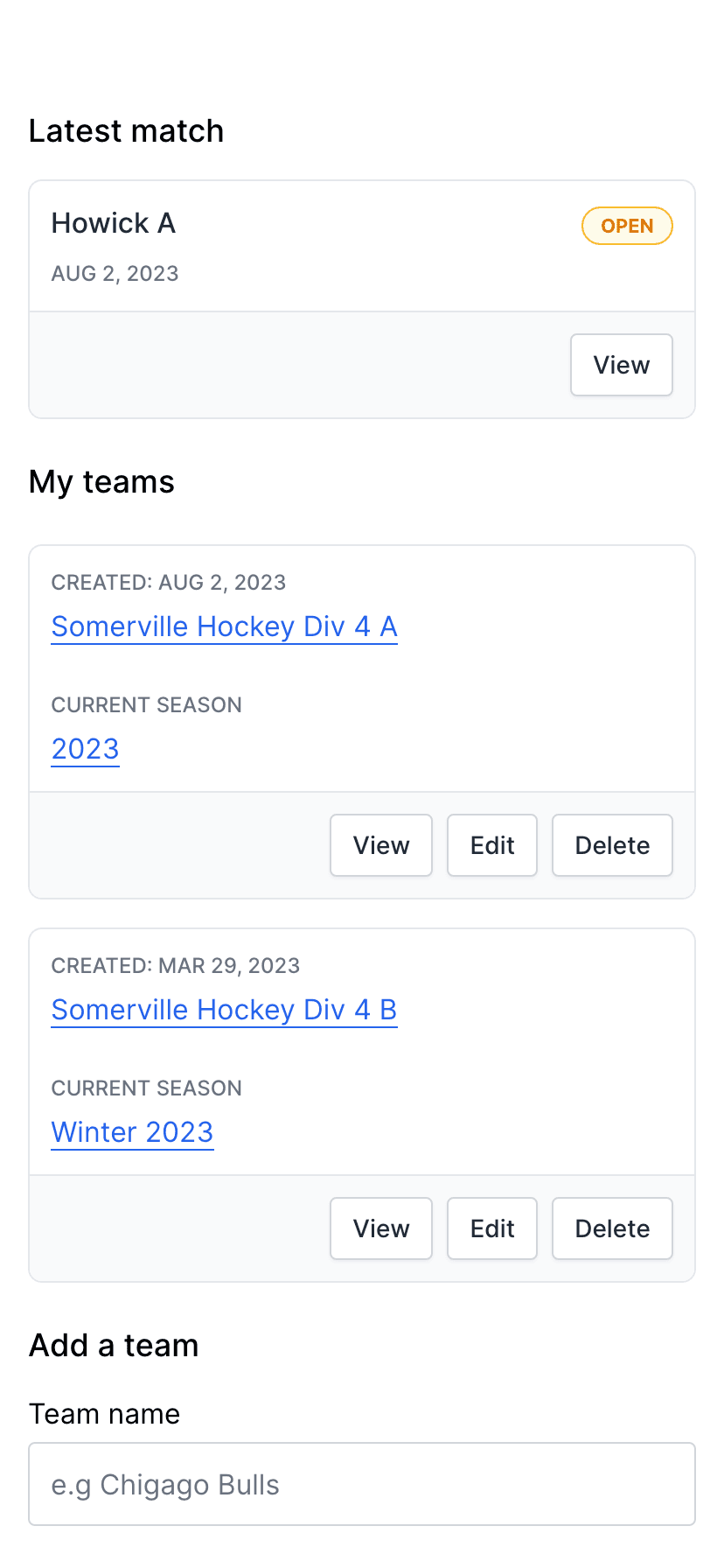Open the Winter 2023 season link
The height and width of the screenshot is (1568, 724).
132,1132
